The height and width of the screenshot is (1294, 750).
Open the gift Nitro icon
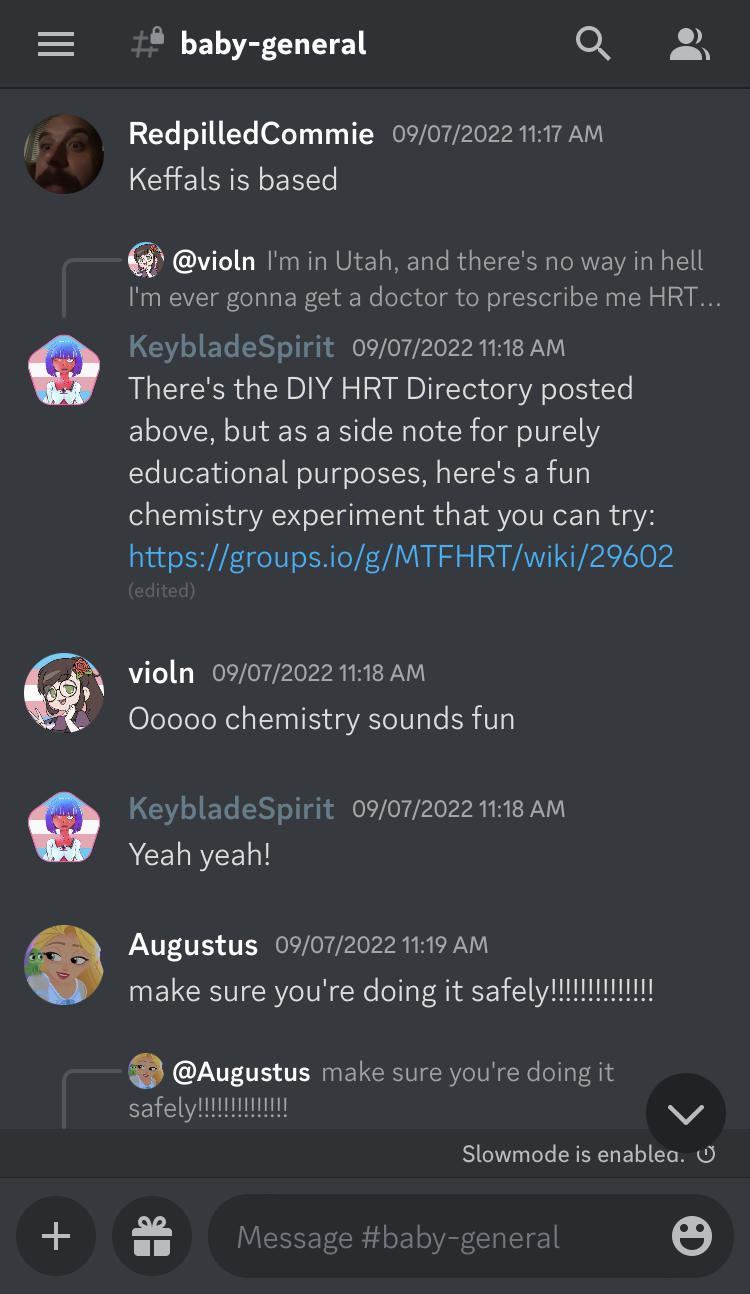coord(152,1237)
